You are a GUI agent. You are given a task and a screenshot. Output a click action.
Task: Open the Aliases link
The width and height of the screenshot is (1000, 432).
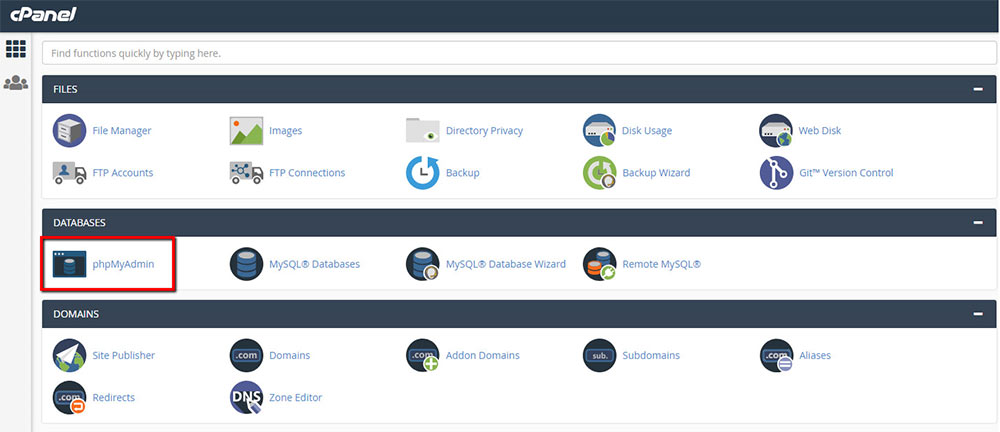(815, 355)
